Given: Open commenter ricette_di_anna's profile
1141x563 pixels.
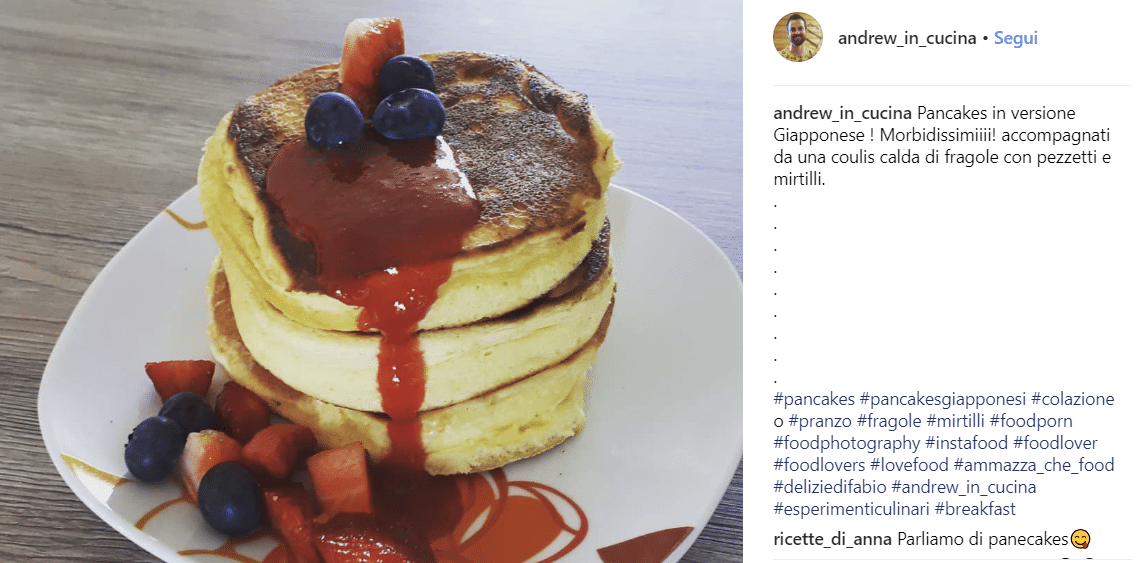Looking at the screenshot, I should point(833,540).
